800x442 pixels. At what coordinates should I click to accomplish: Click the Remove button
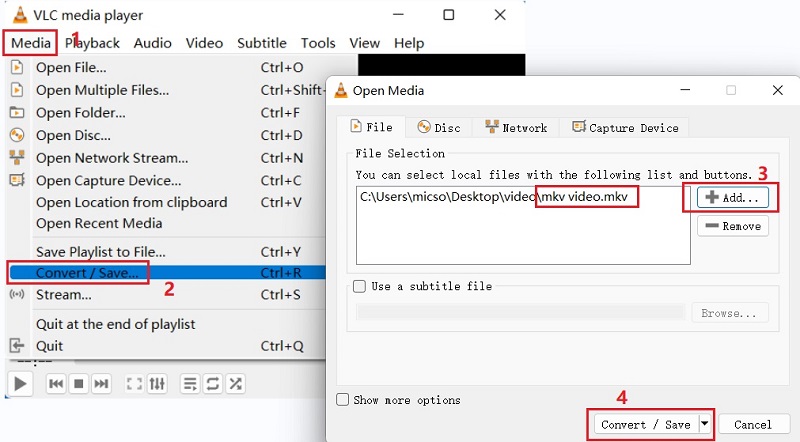733,226
